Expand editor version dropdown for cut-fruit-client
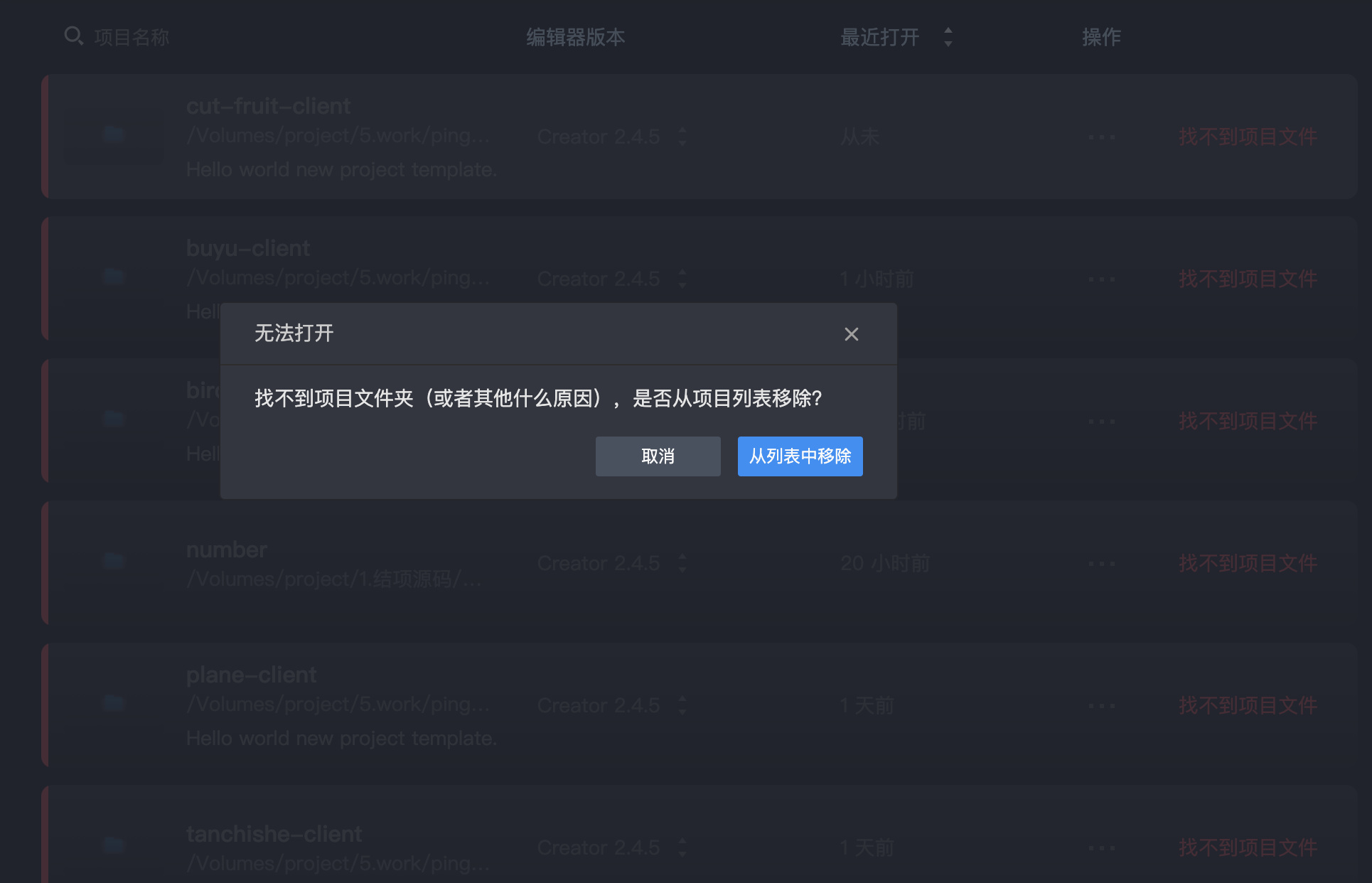Viewport: 1372px width, 883px height. pyautogui.click(x=682, y=137)
